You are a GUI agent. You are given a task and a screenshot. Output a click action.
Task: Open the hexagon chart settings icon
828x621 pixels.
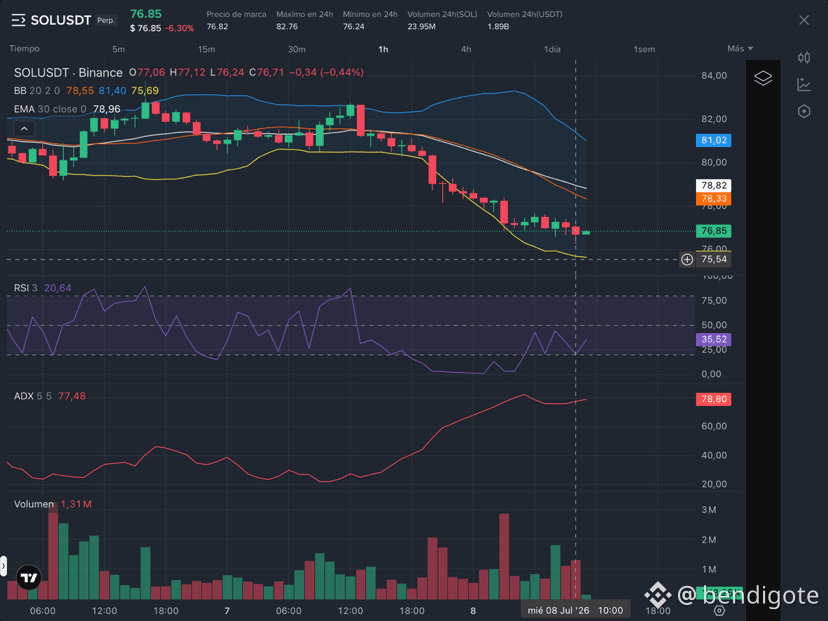click(804, 111)
